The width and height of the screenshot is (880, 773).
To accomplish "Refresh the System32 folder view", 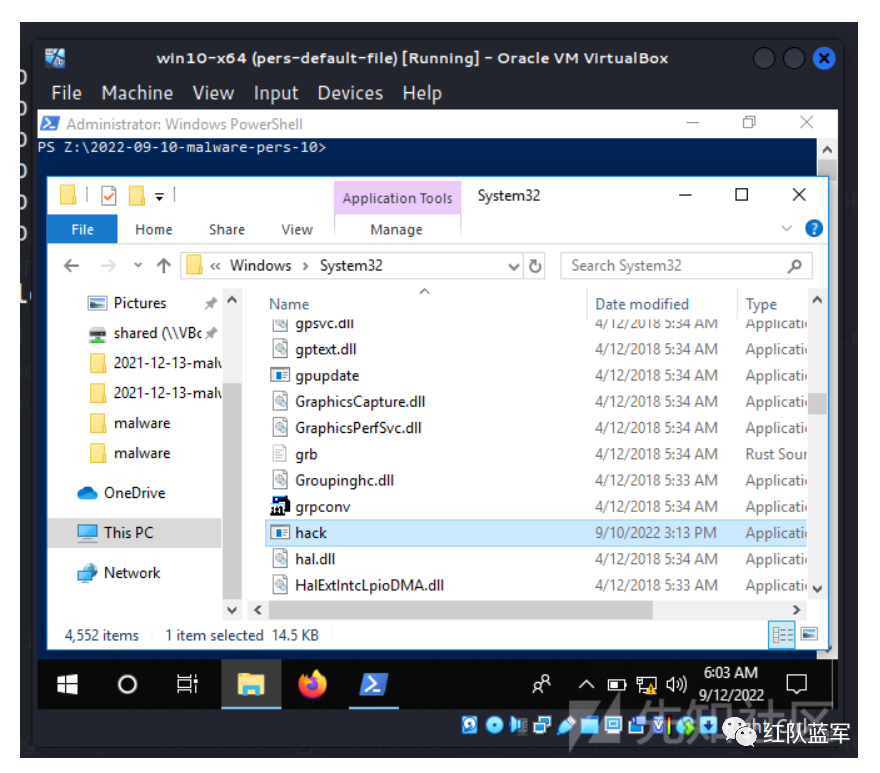I will pyautogui.click(x=535, y=266).
